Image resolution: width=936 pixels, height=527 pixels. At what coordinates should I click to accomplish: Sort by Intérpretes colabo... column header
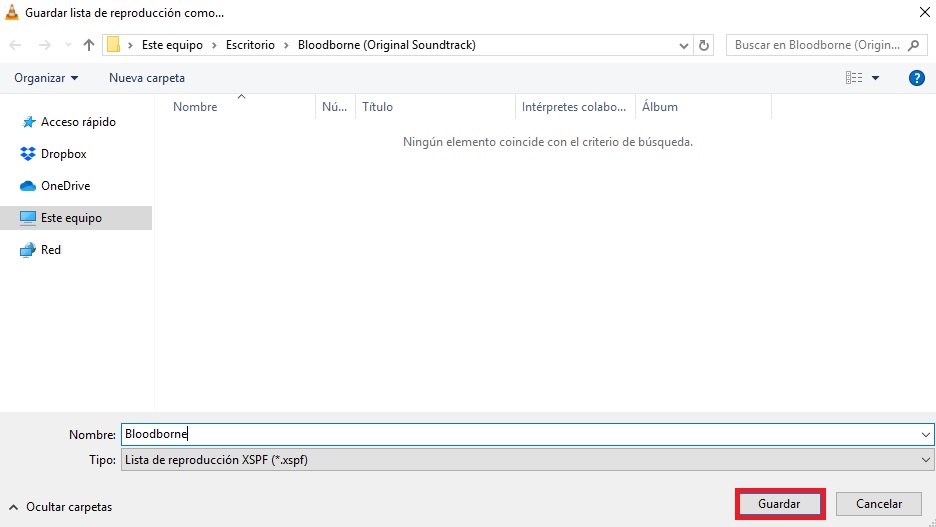[575, 107]
